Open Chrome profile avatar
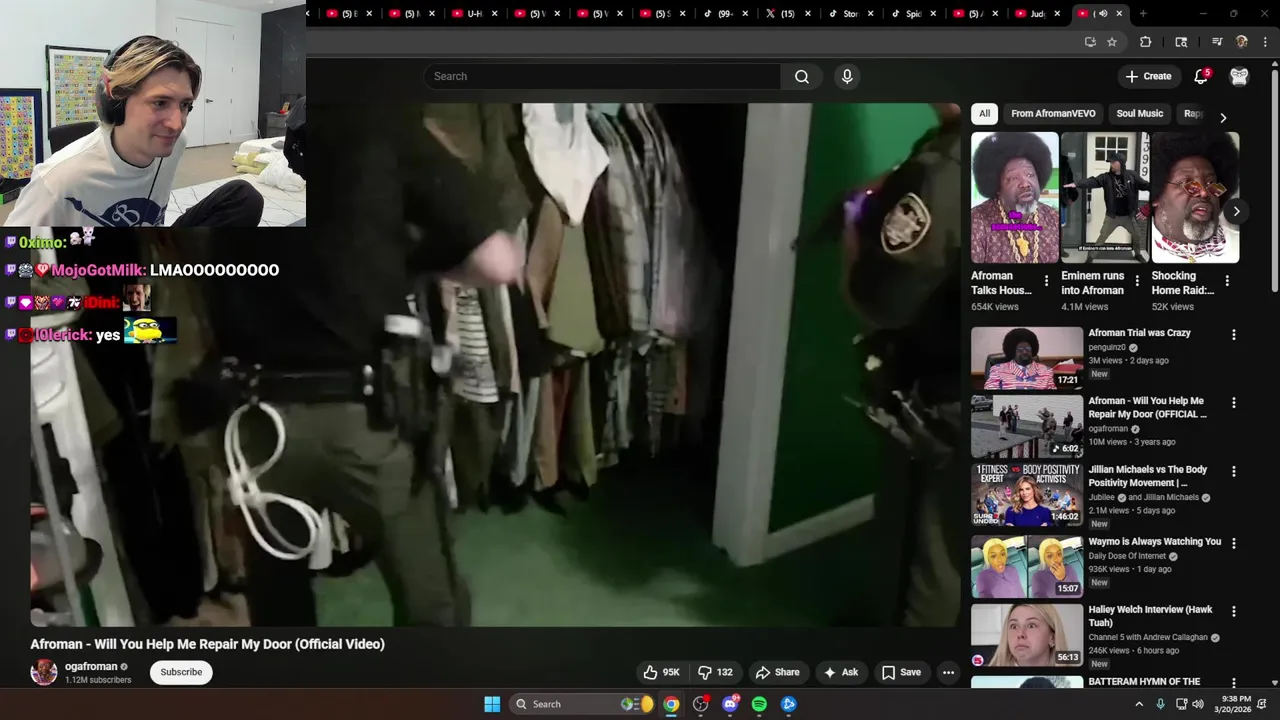Image resolution: width=1280 pixels, height=720 pixels. pos(1242,42)
